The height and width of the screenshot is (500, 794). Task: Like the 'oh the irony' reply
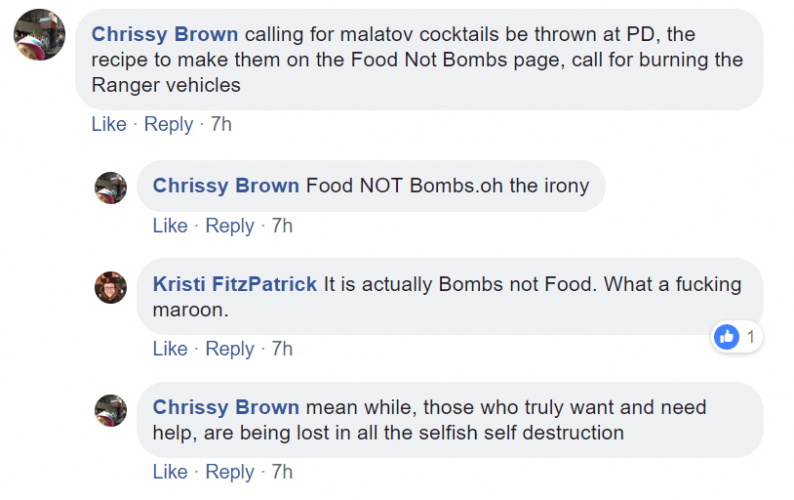tap(170, 226)
